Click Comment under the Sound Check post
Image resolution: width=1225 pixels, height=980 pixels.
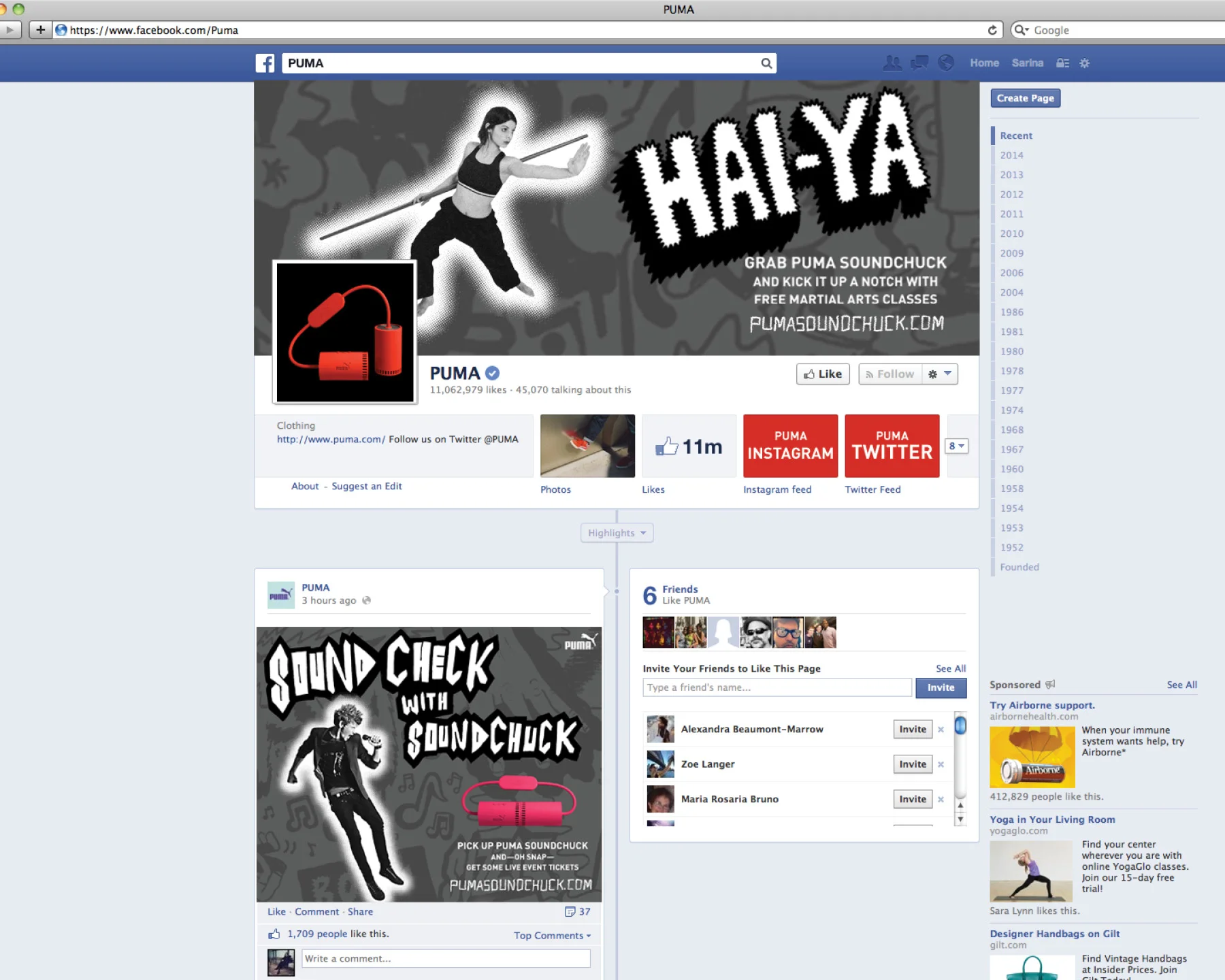[x=316, y=911]
